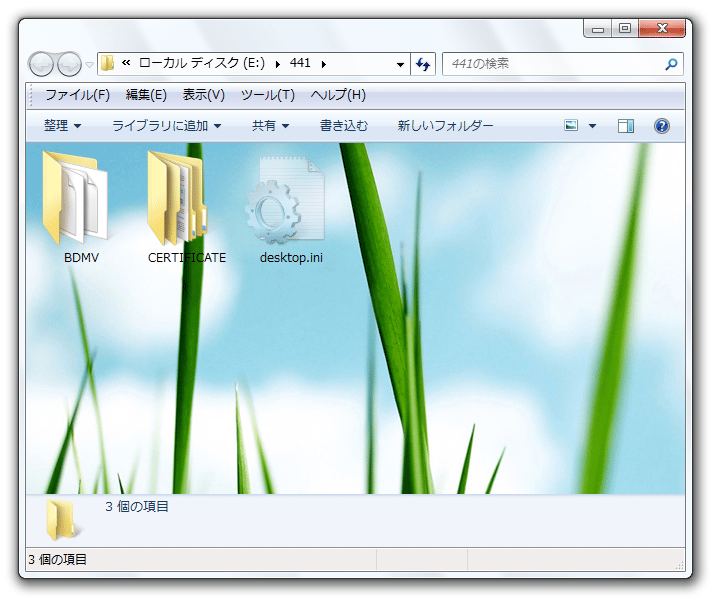Click 3 個の項目 in details pane

[137, 507]
